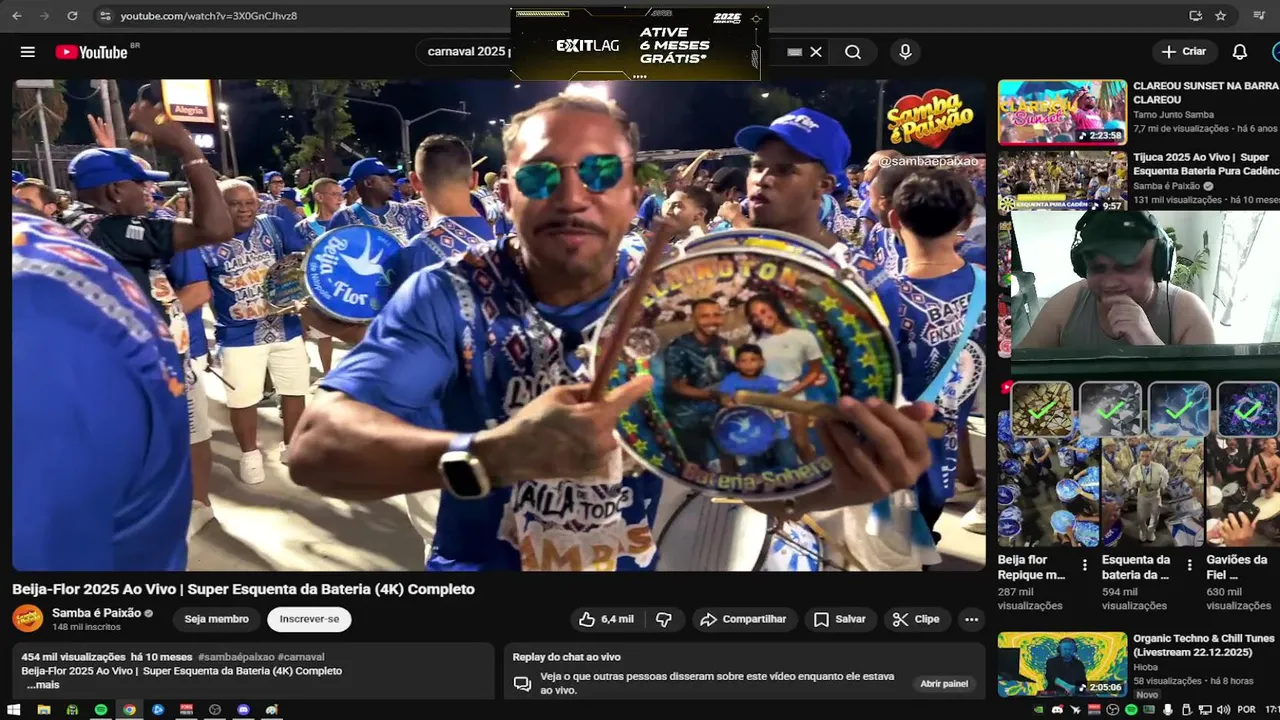Click the Seja membro button
This screenshot has width=1280, height=720.
click(x=216, y=619)
